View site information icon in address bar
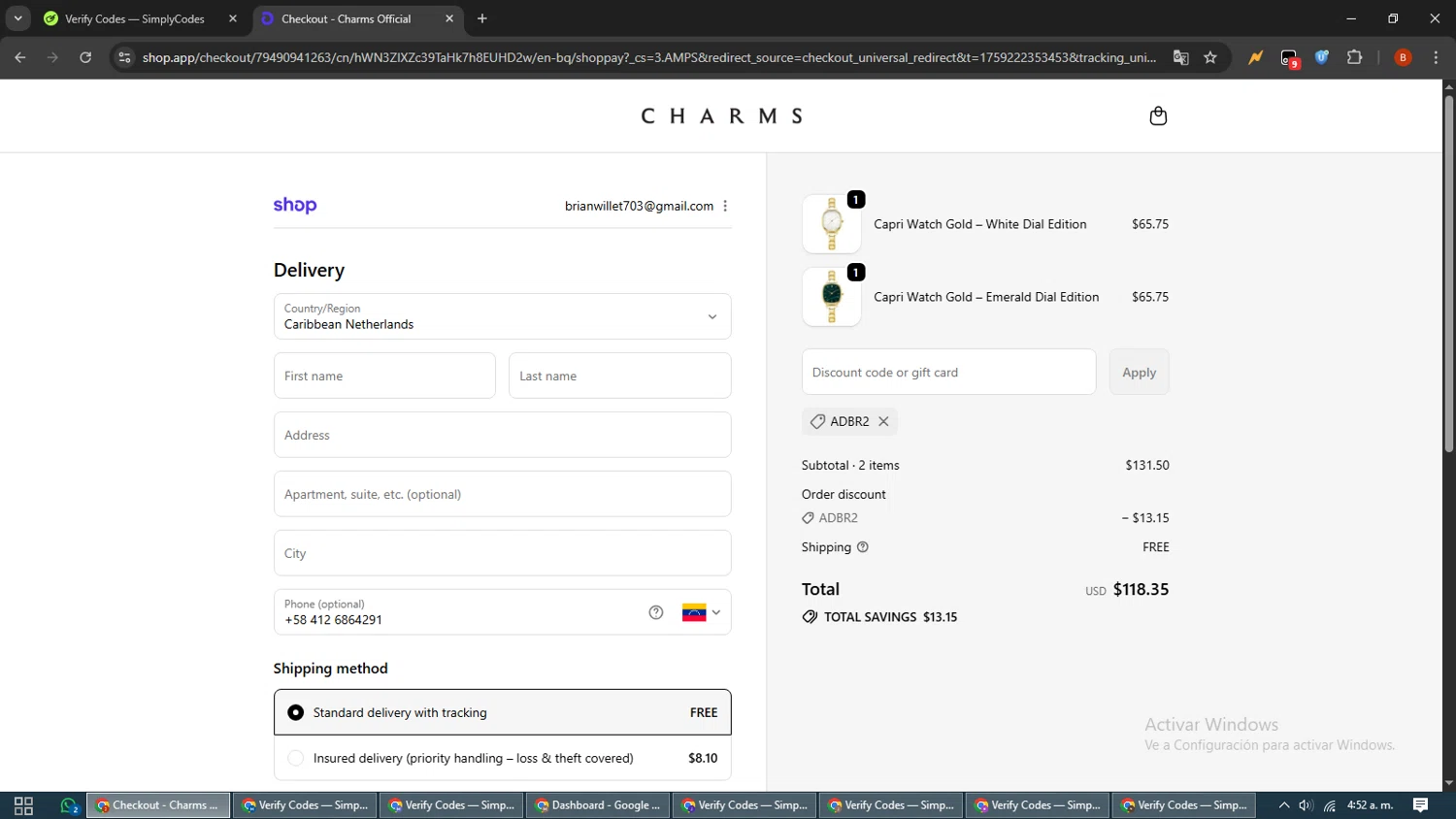This screenshot has width=1456, height=819. tap(124, 57)
